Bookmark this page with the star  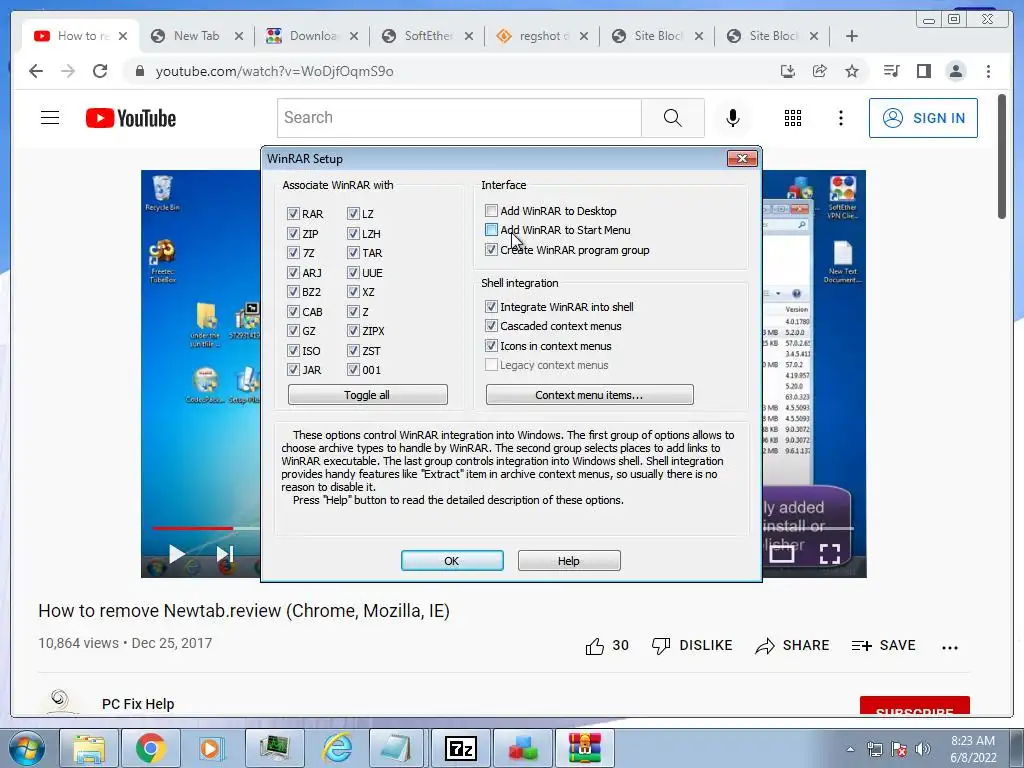click(x=852, y=71)
